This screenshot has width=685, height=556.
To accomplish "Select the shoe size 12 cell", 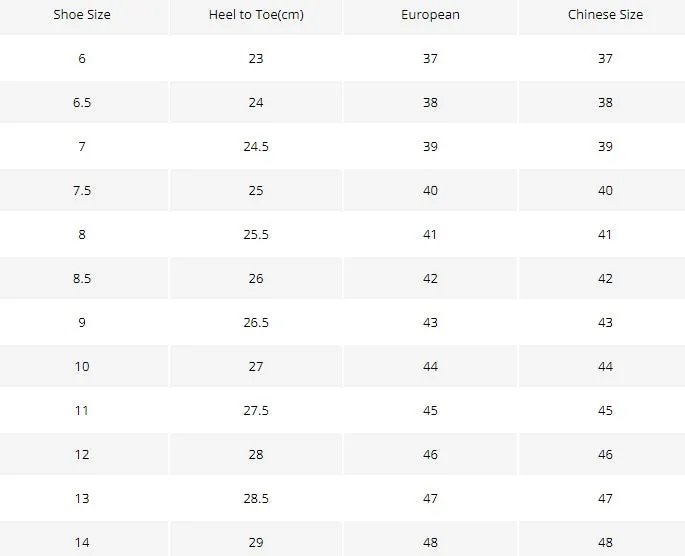I will tap(82, 455).
